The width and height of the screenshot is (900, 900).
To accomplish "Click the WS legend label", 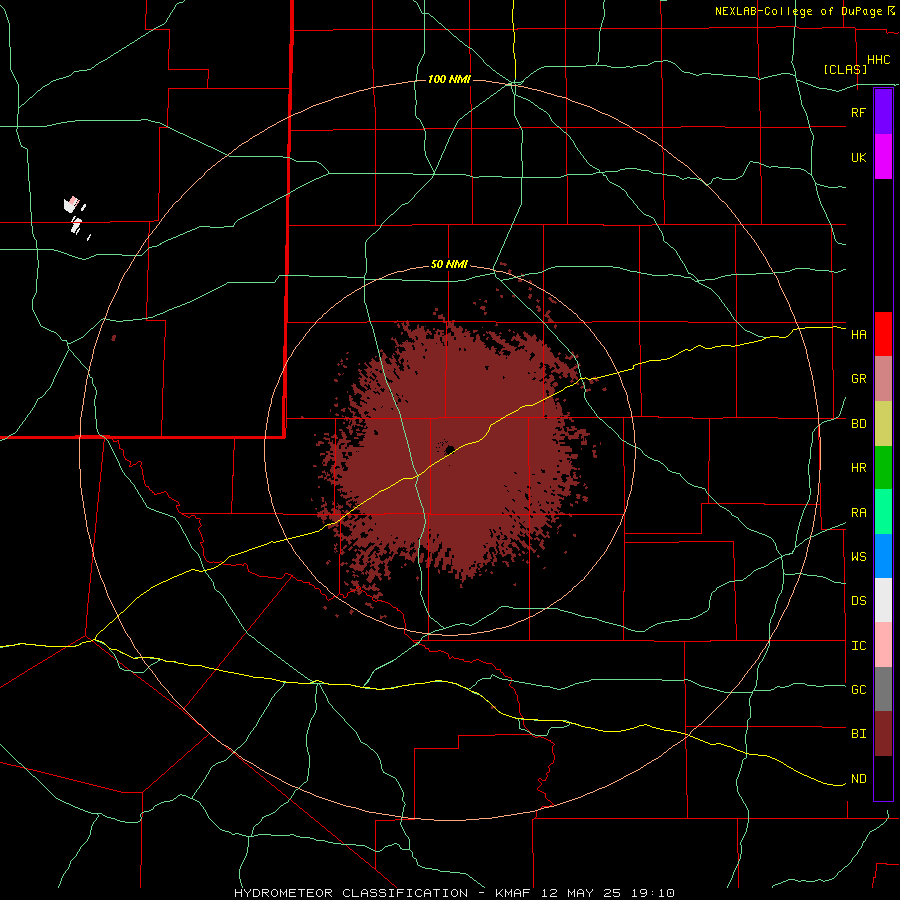I will (x=858, y=557).
